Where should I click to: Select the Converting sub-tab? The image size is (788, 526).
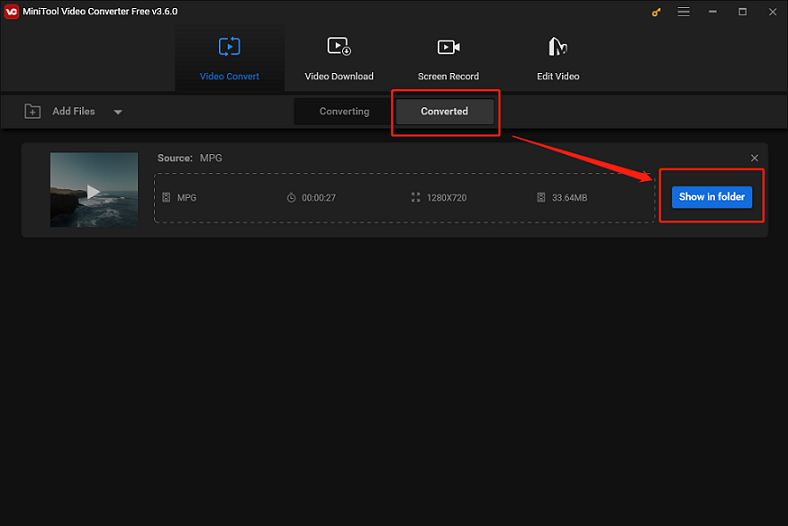[x=344, y=112]
